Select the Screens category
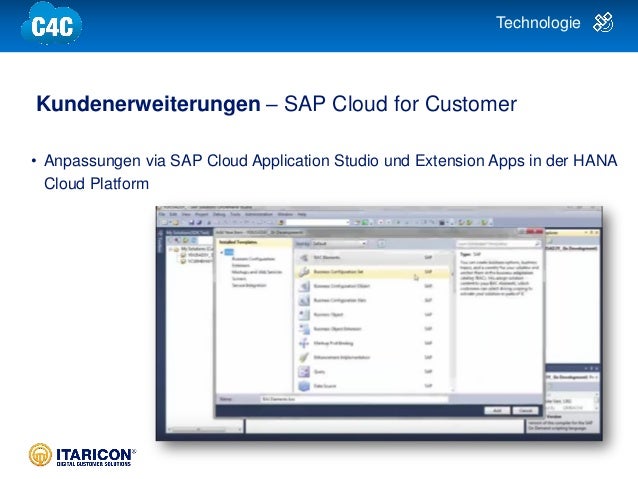 pyautogui.click(x=239, y=279)
